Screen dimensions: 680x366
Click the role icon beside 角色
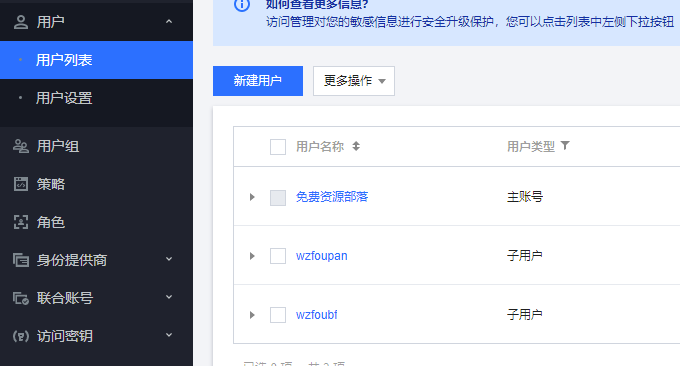point(21,222)
